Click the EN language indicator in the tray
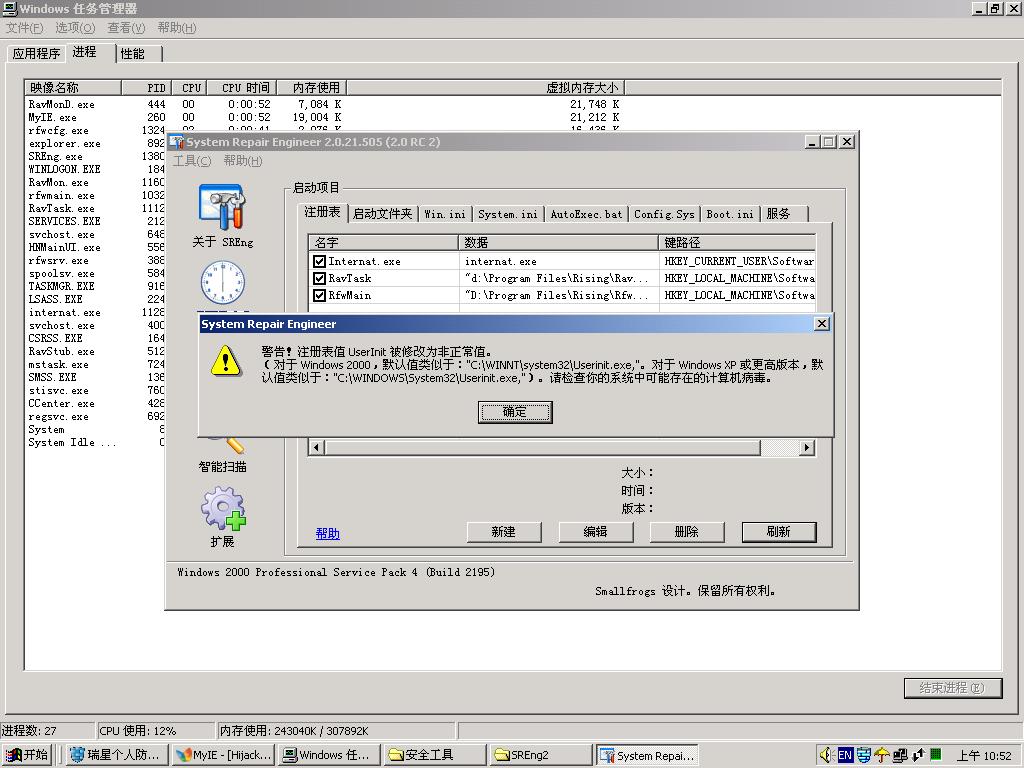This screenshot has width=1024, height=768. (x=845, y=755)
